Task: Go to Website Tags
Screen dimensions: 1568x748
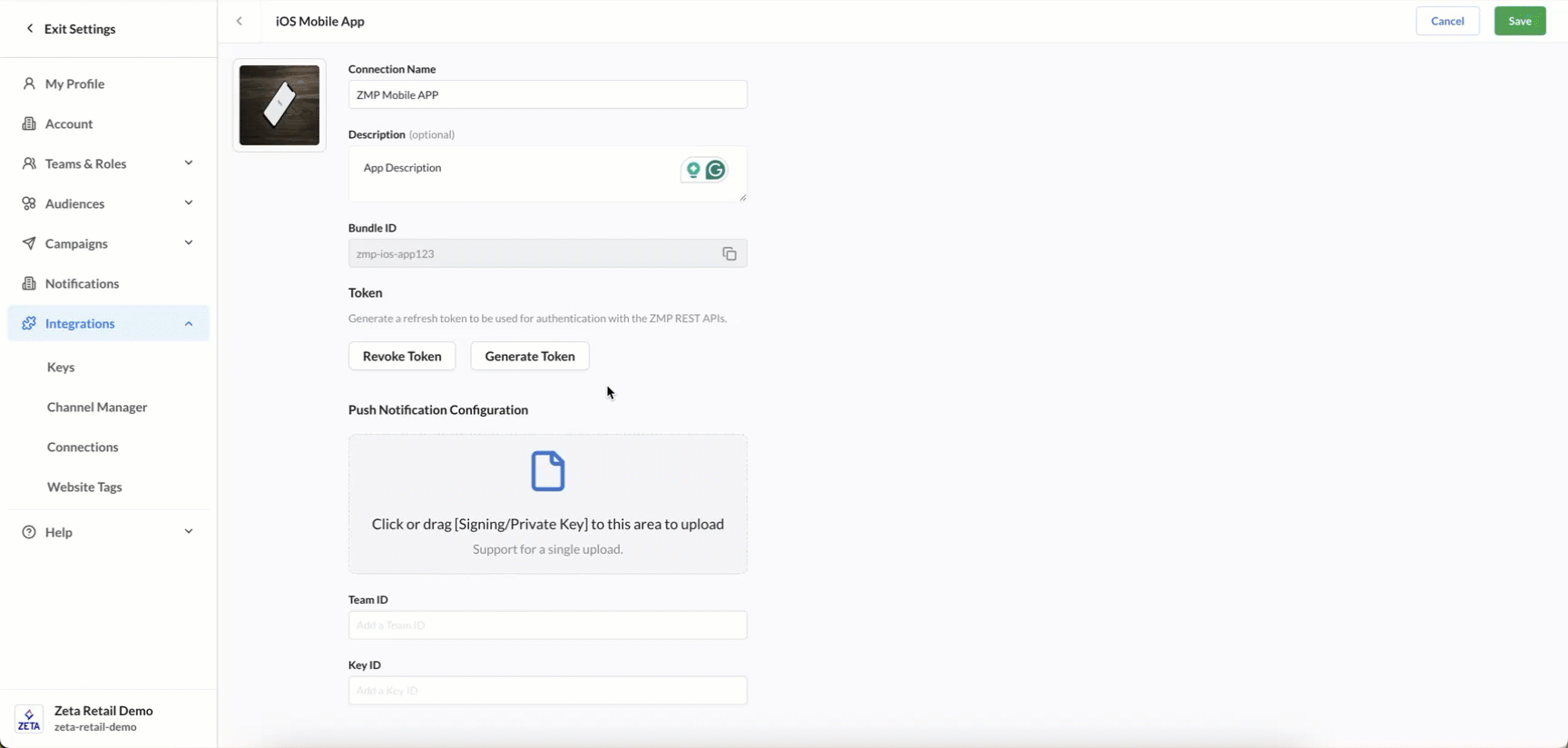Action: point(84,487)
